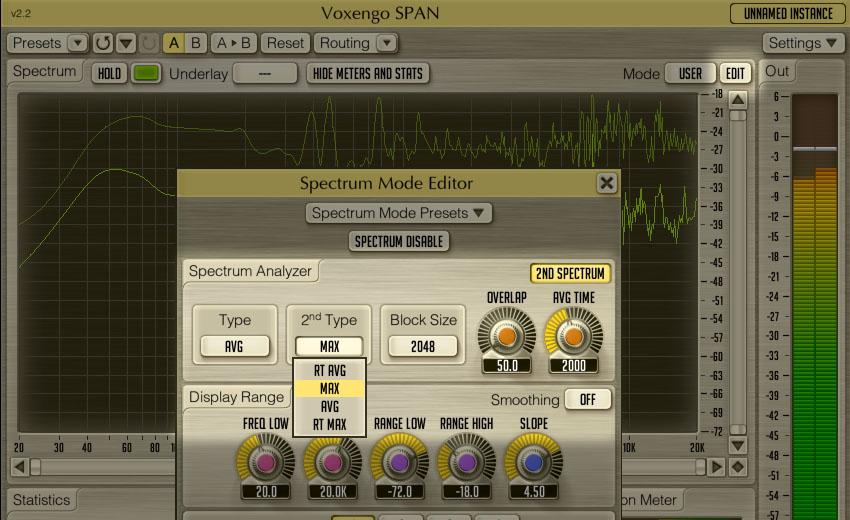Click the RANGE LOW knob
The image size is (850, 520).
(x=400, y=462)
